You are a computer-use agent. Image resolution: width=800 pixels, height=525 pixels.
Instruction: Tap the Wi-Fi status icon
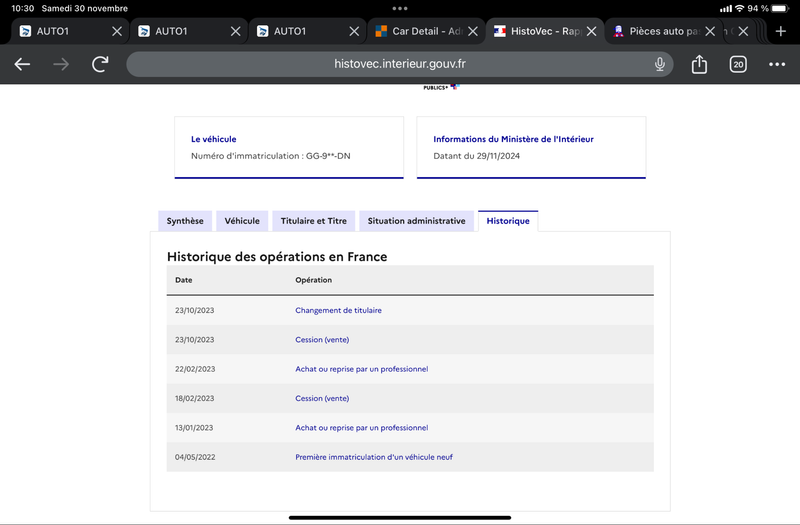(x=739, y=8)
